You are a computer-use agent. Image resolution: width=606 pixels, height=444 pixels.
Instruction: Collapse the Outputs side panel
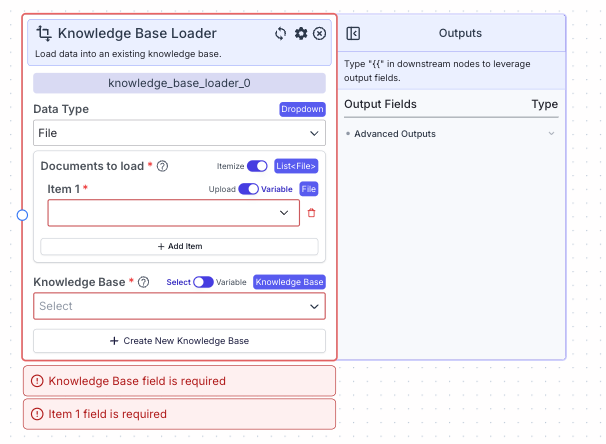pos(353,33)
